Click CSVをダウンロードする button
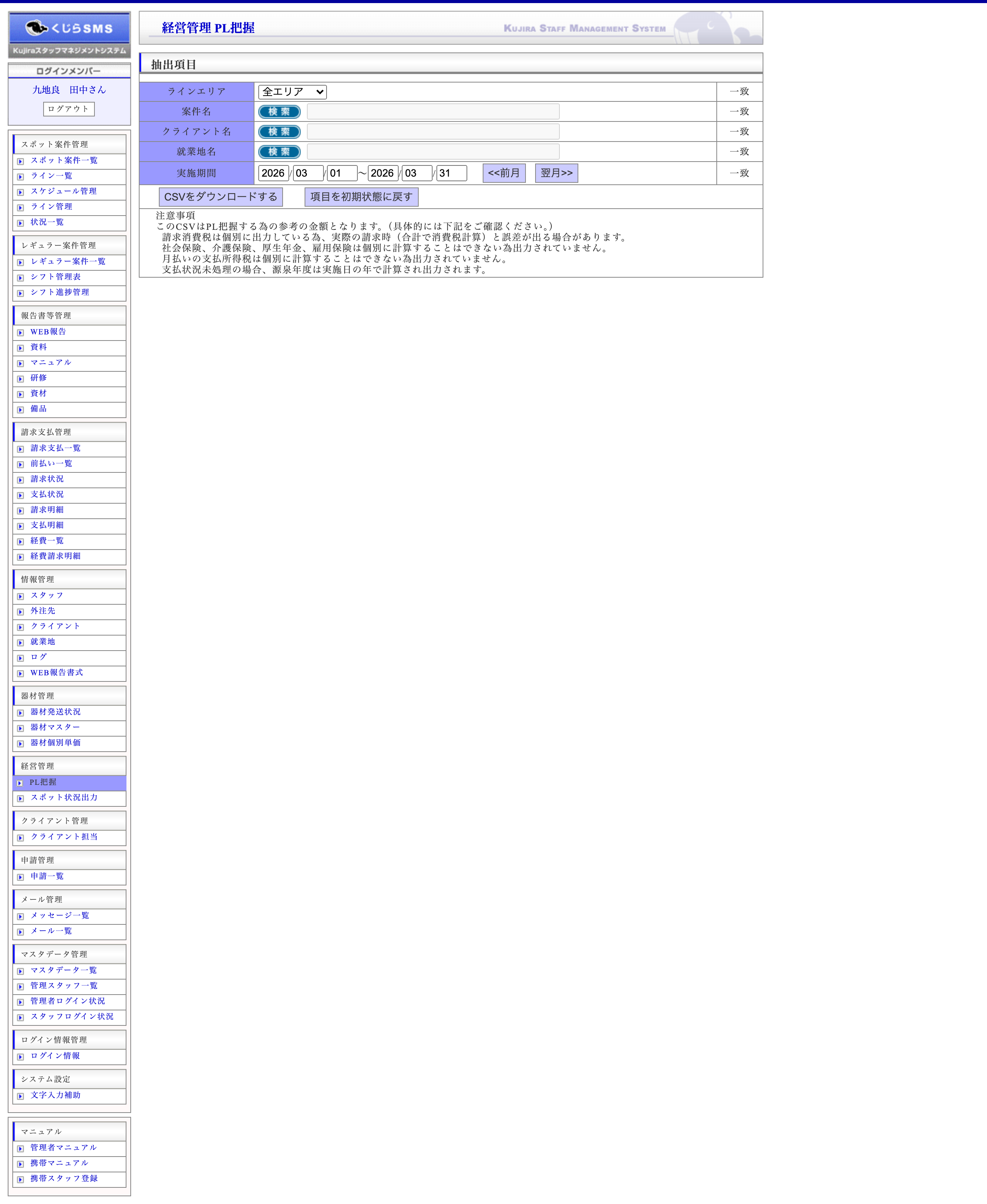987x1204 pixels. [x=221, y=197]
